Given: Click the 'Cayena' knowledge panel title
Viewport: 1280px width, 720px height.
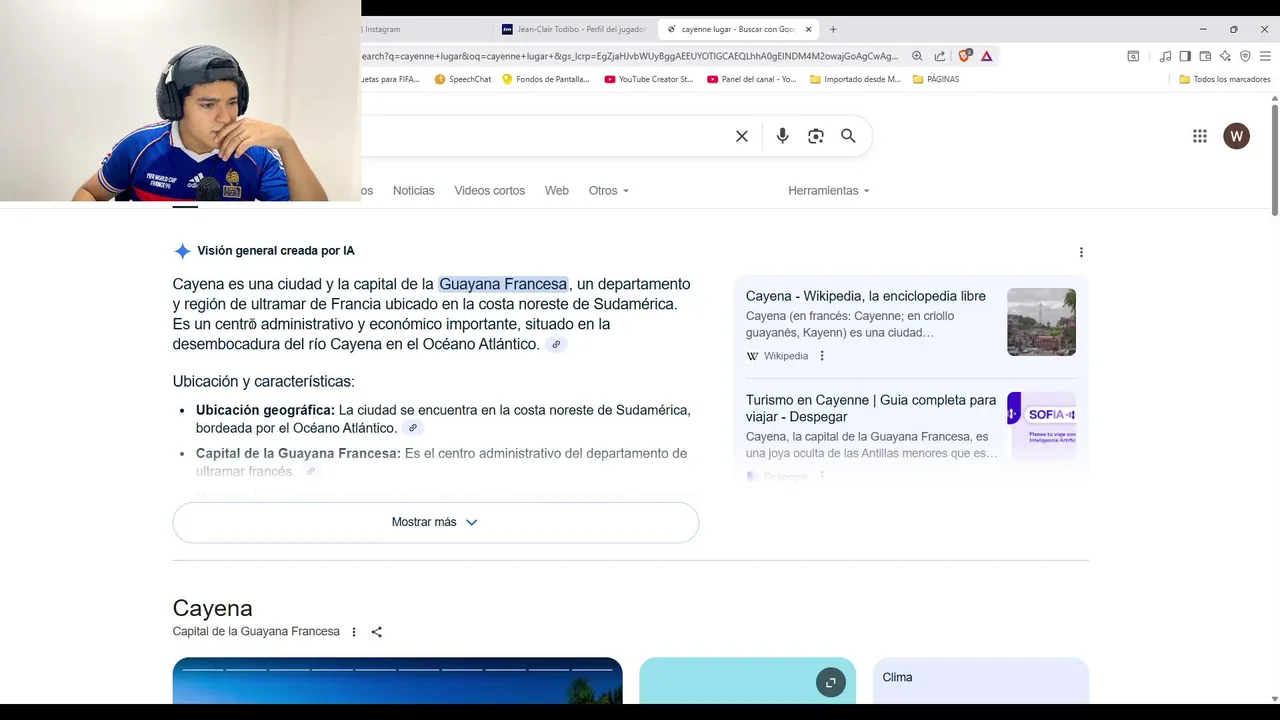Looking at the screenshot, I should point(212,608).
